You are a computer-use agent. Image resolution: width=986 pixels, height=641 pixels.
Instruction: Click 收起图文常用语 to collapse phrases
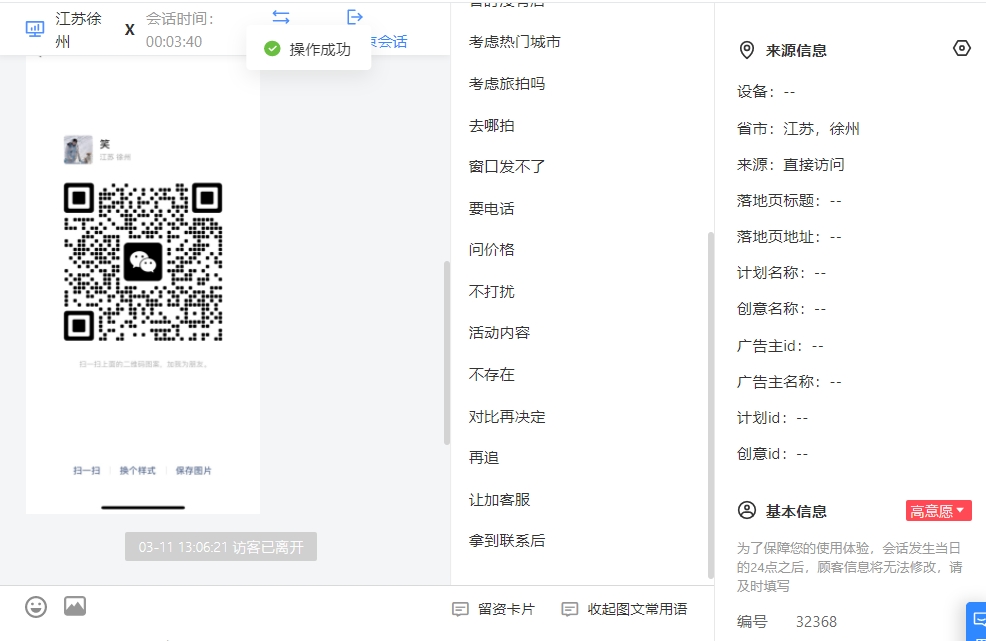click(x=624, y=609)
